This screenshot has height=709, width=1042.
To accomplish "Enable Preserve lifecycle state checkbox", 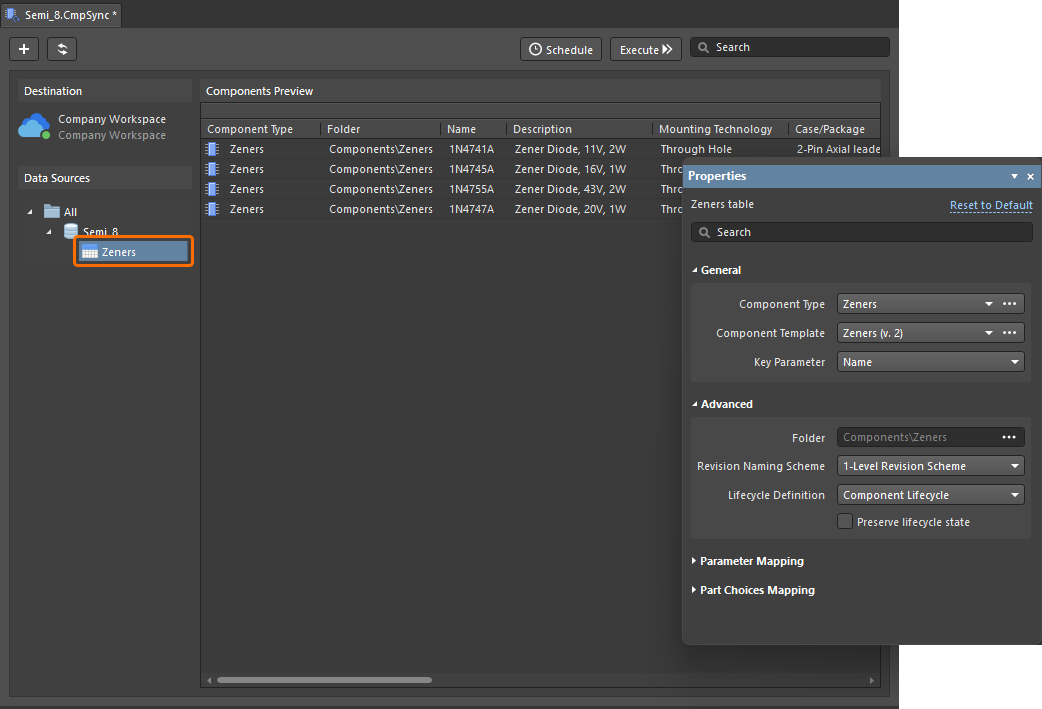I will (845, 522).
